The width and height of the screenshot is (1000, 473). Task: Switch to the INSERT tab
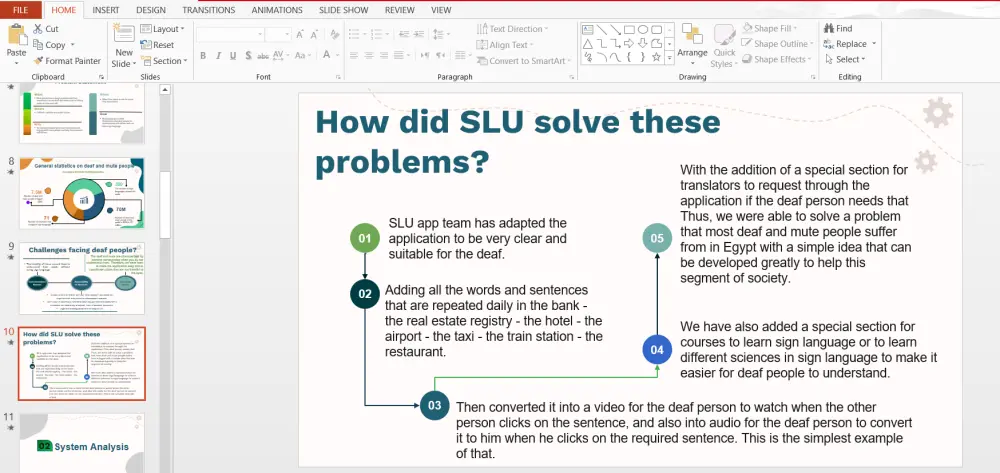(x=105, y=10)
